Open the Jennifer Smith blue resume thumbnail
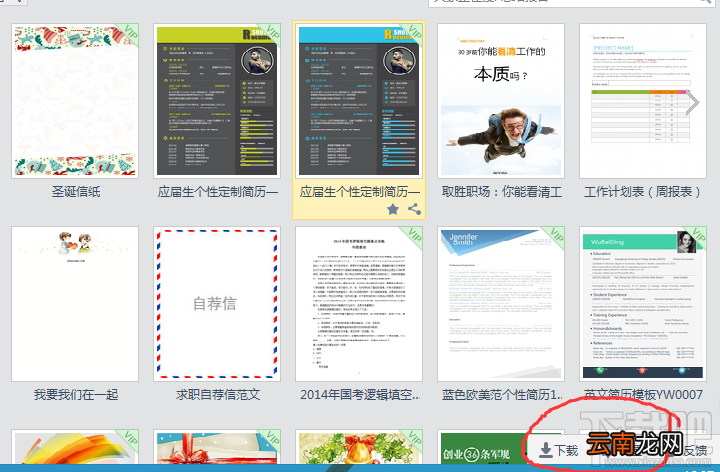This screenshot has width=720, height=472. [501, 304]
